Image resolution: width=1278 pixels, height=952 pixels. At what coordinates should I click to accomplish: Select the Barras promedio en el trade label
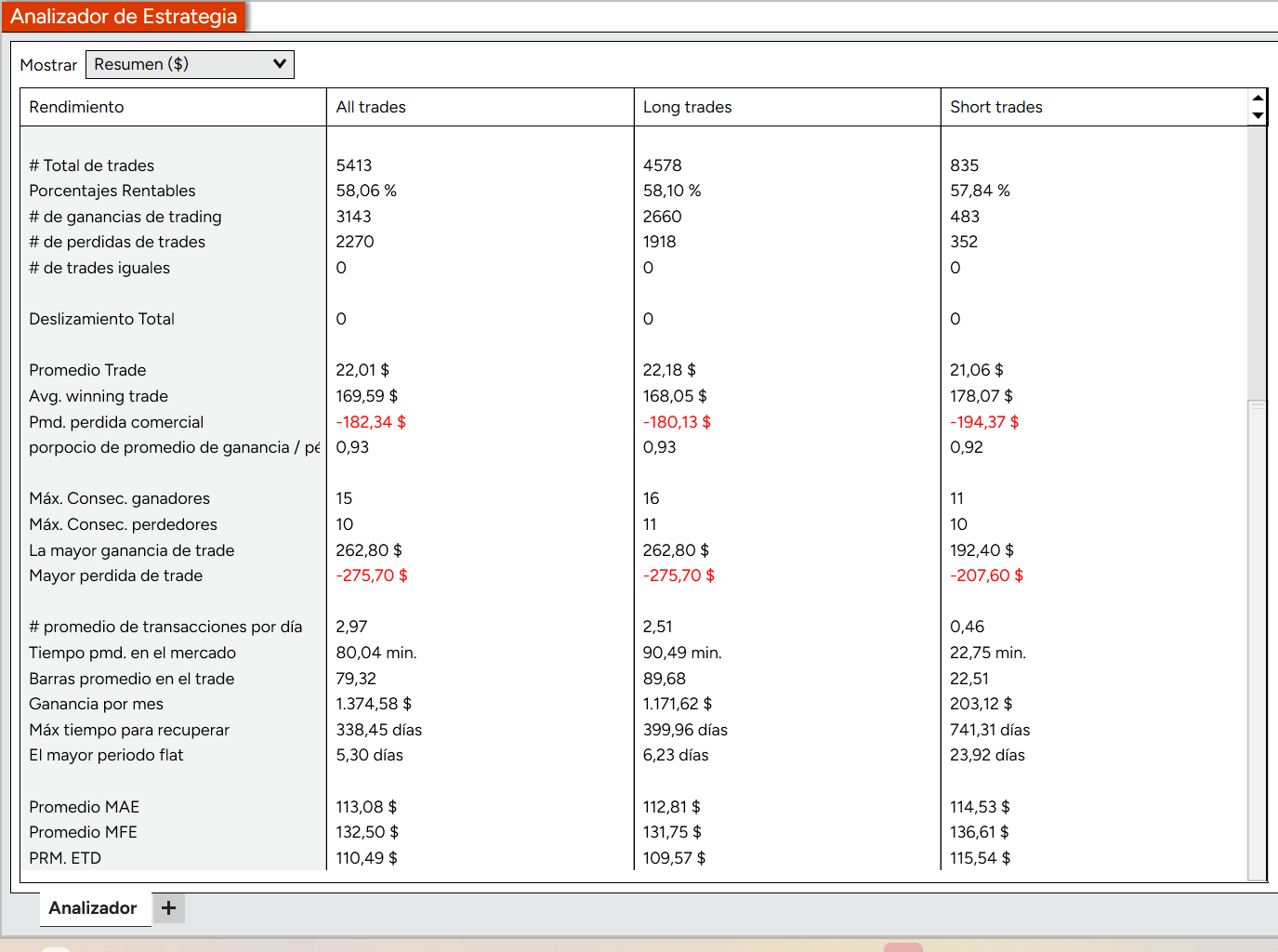coord(131,679)
